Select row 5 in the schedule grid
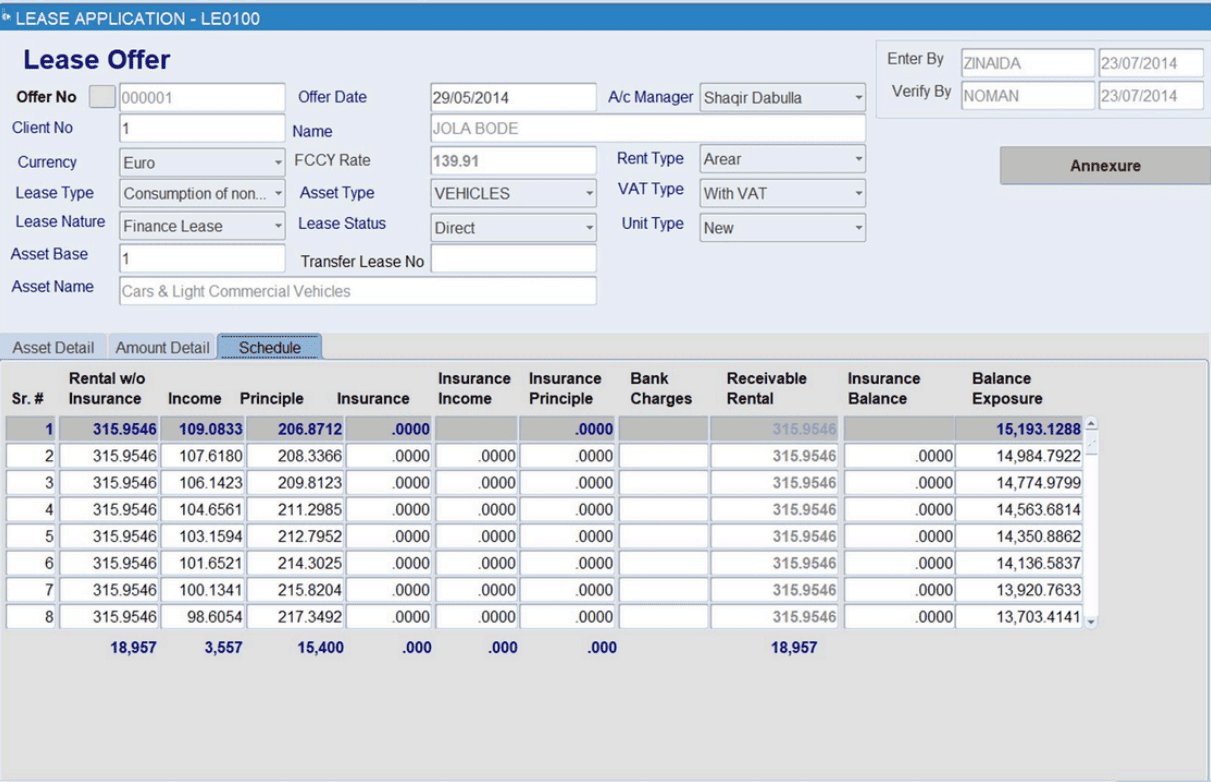 pos(400,536)
